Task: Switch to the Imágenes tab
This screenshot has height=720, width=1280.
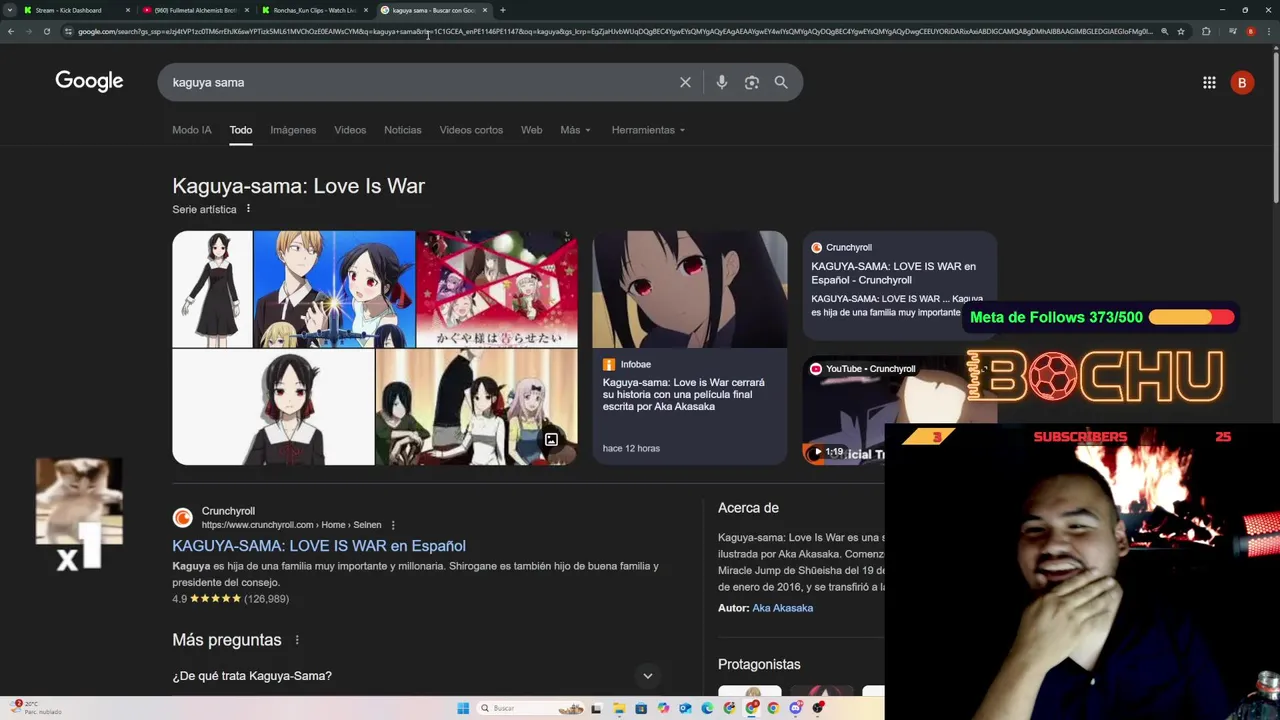Action: pyautogui.click(x=293, y=130)
